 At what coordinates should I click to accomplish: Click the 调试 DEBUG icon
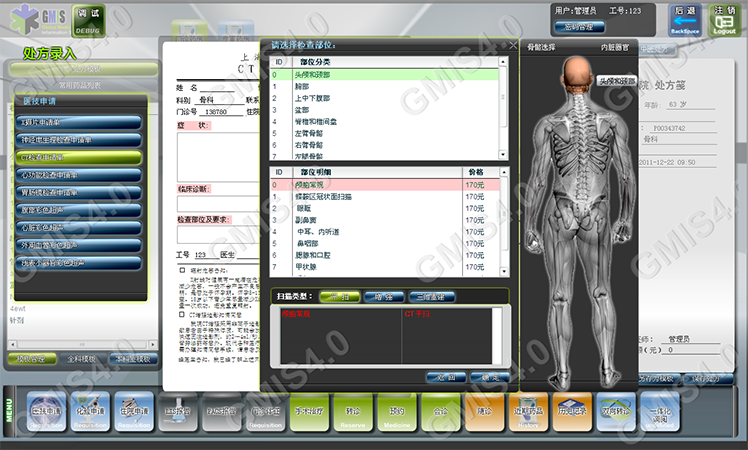(88, 21)
